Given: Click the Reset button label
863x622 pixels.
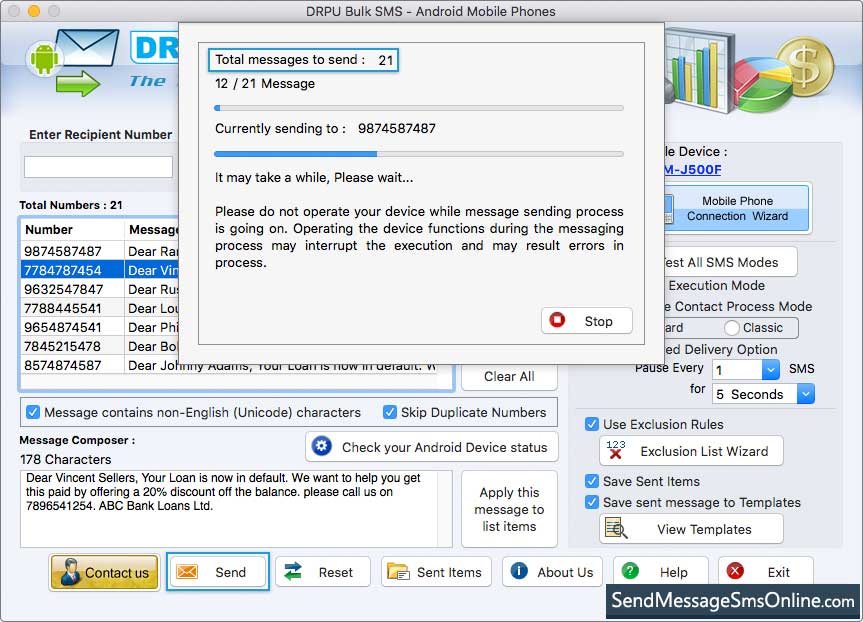Looking at the screenshot, I should [336, 572].
